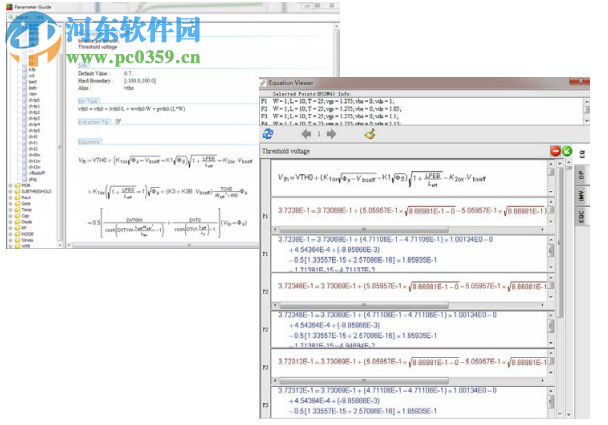
Task: Click the refresh icon in Equation Viewer
Action: [268, 134]
